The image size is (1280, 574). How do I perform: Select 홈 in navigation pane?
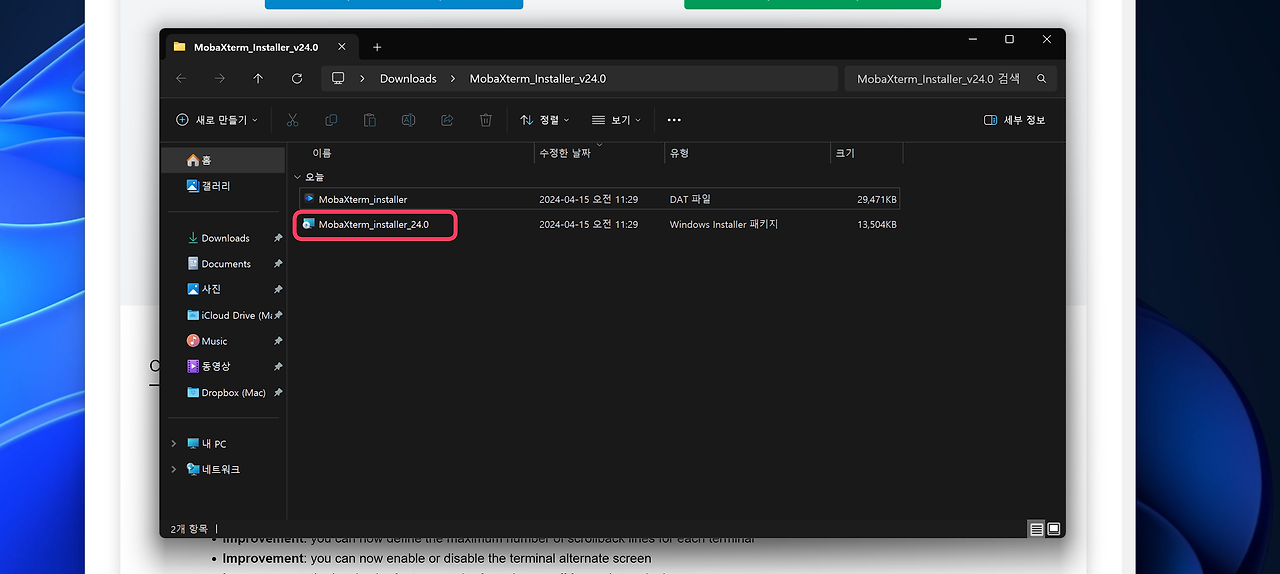(225, 160)
